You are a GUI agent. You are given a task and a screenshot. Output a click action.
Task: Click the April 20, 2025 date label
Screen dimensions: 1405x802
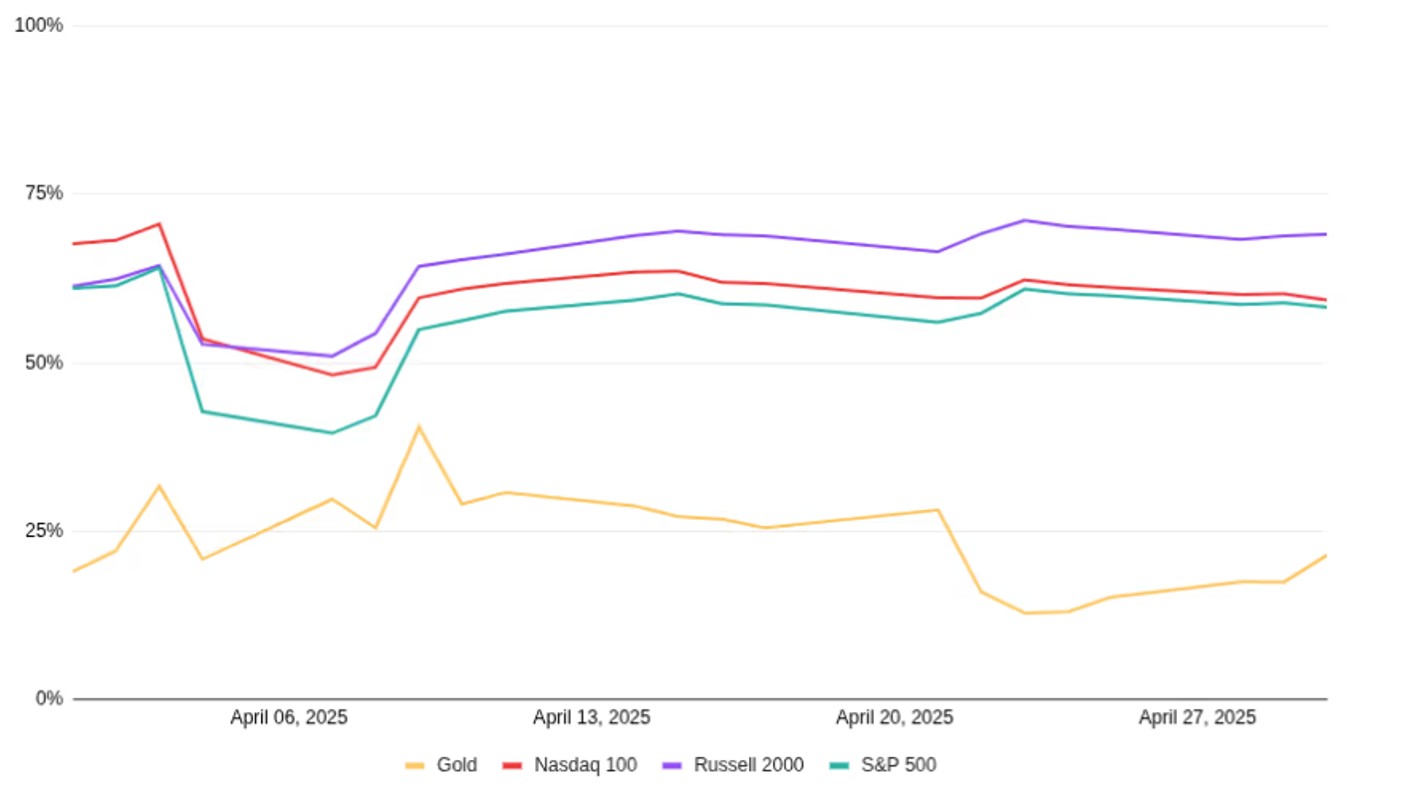tap(894, 718)
